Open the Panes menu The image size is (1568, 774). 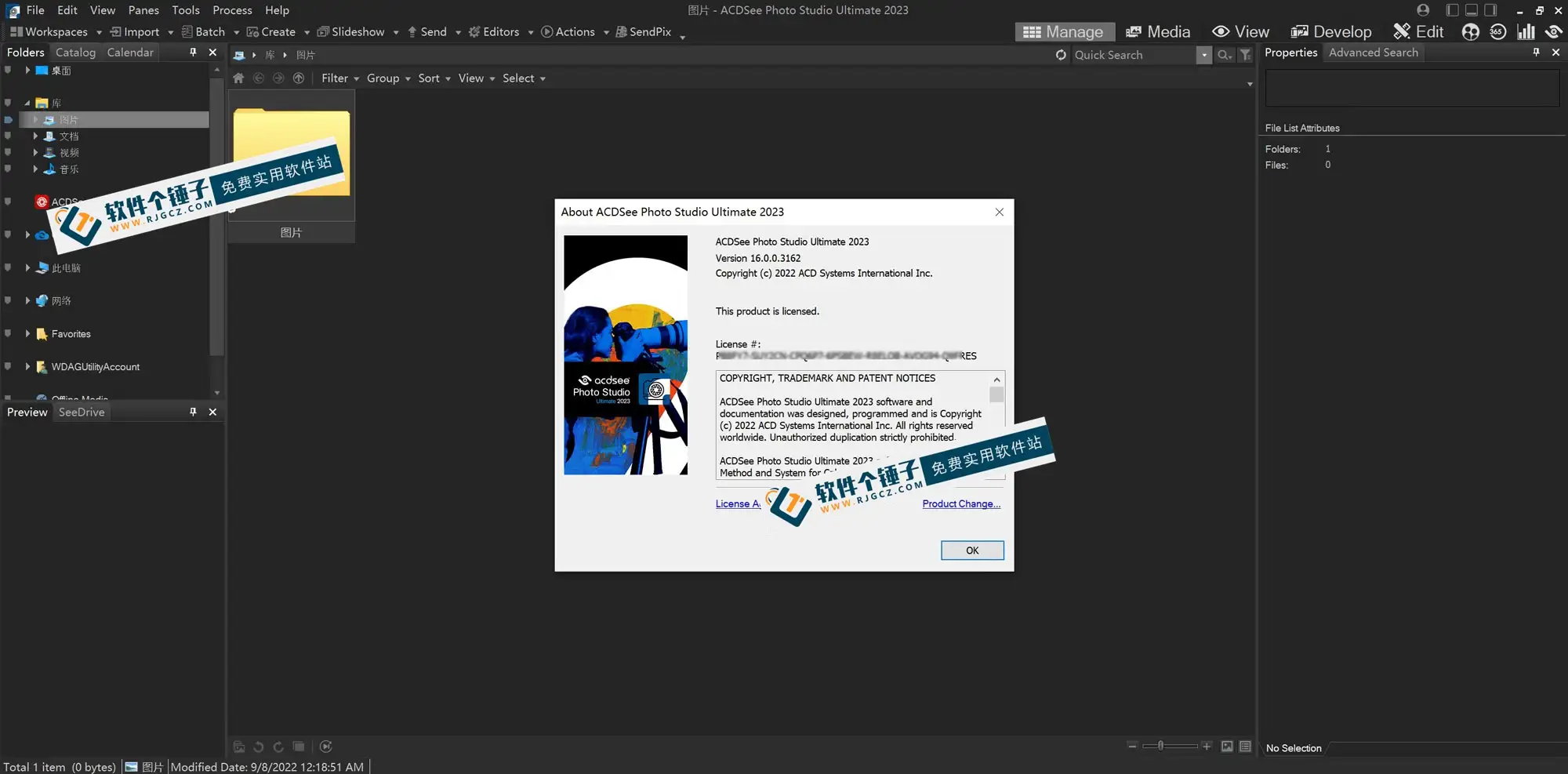(x=143, y=10)
